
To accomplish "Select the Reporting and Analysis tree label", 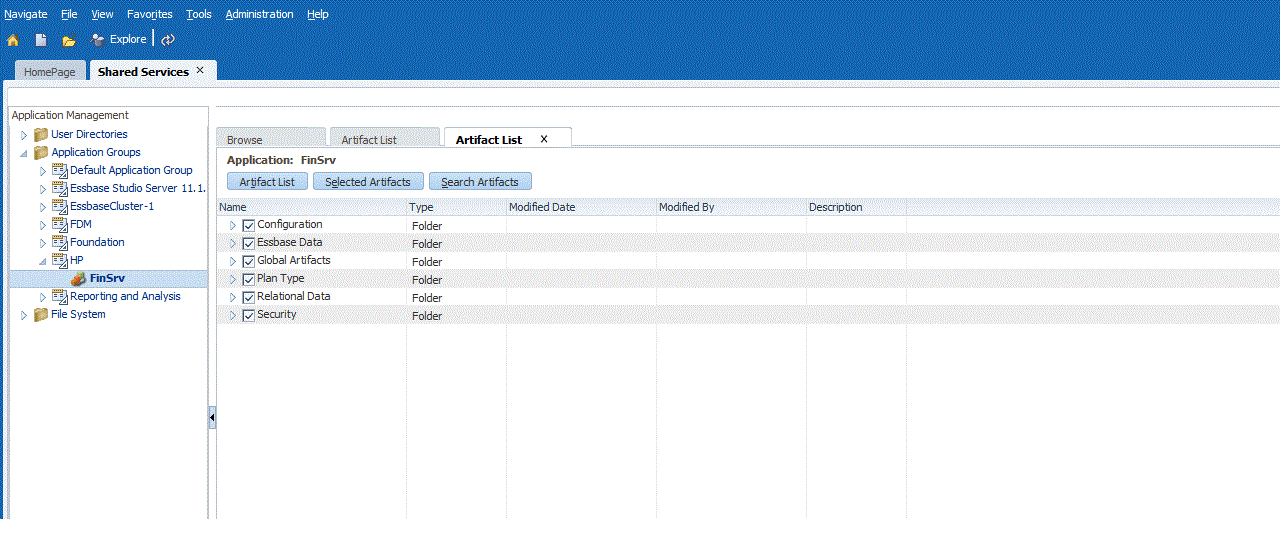I will click(125, 297).
